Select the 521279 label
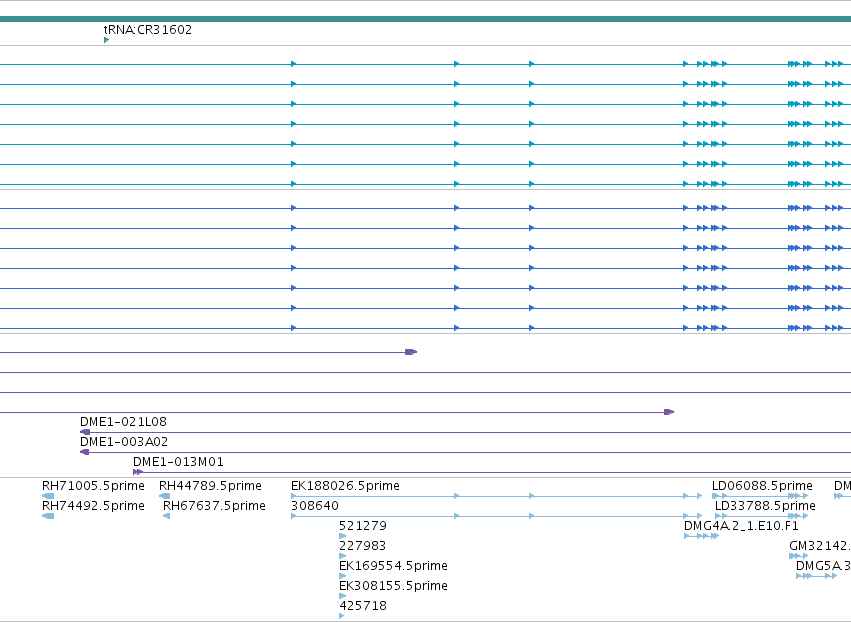This screenshot has height=622, width=851. click(363, 526)
